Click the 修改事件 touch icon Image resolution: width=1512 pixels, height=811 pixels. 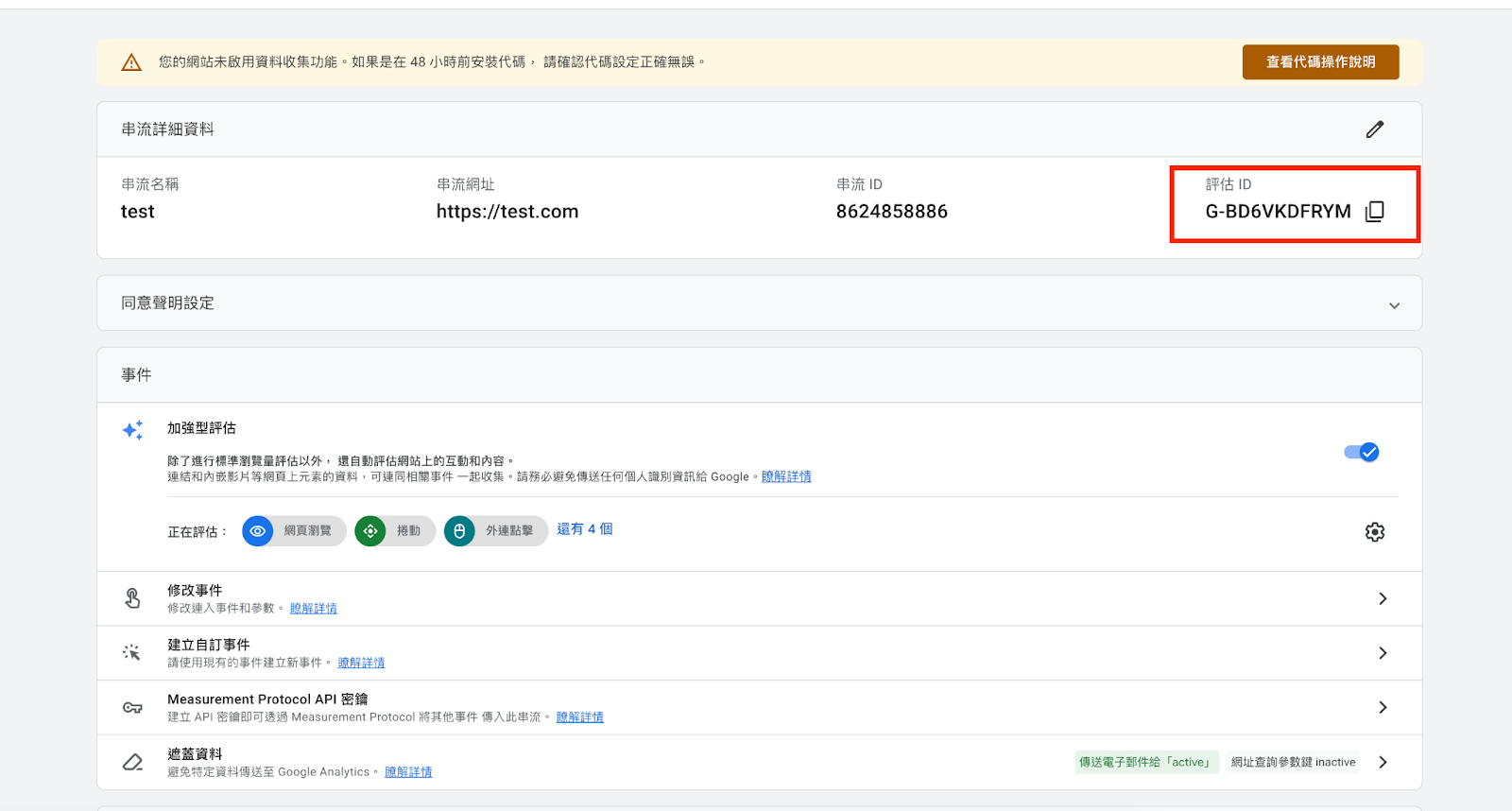(132, 598)
